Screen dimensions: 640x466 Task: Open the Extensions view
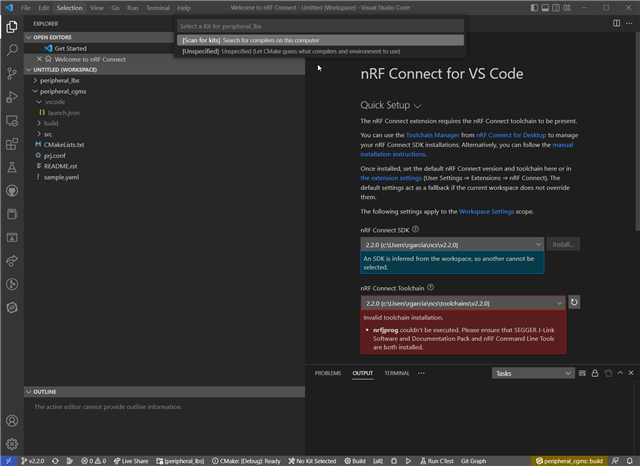tap(12, 144)
